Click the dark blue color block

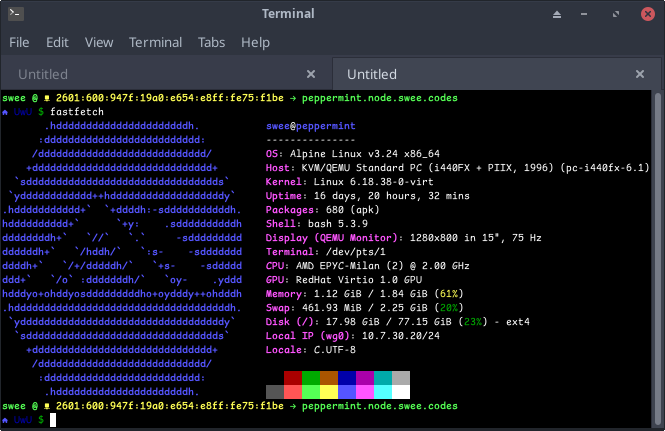(347, 378)
